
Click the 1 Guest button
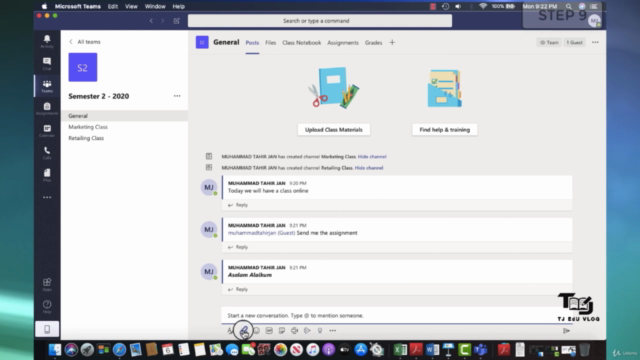pyautogui.click(x=574, y=42)
